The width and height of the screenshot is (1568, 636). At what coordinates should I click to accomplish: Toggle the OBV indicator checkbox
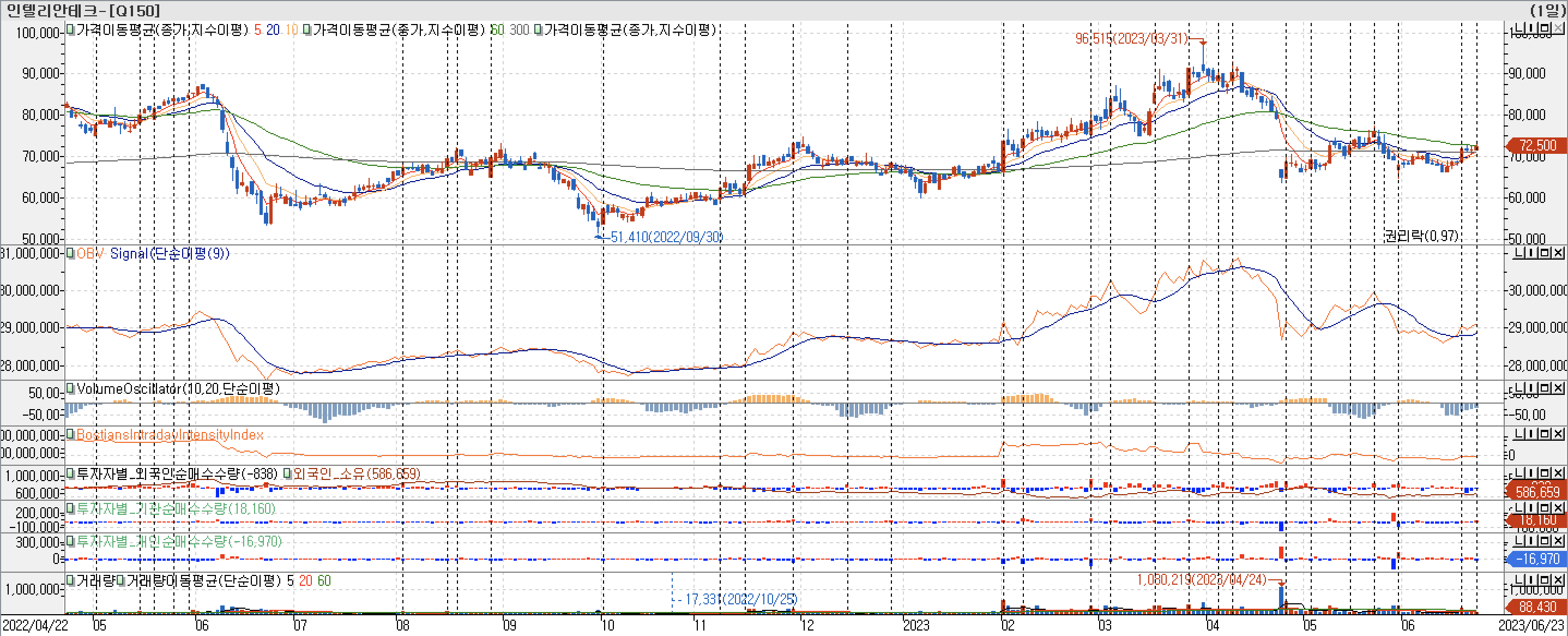[70, 254]
